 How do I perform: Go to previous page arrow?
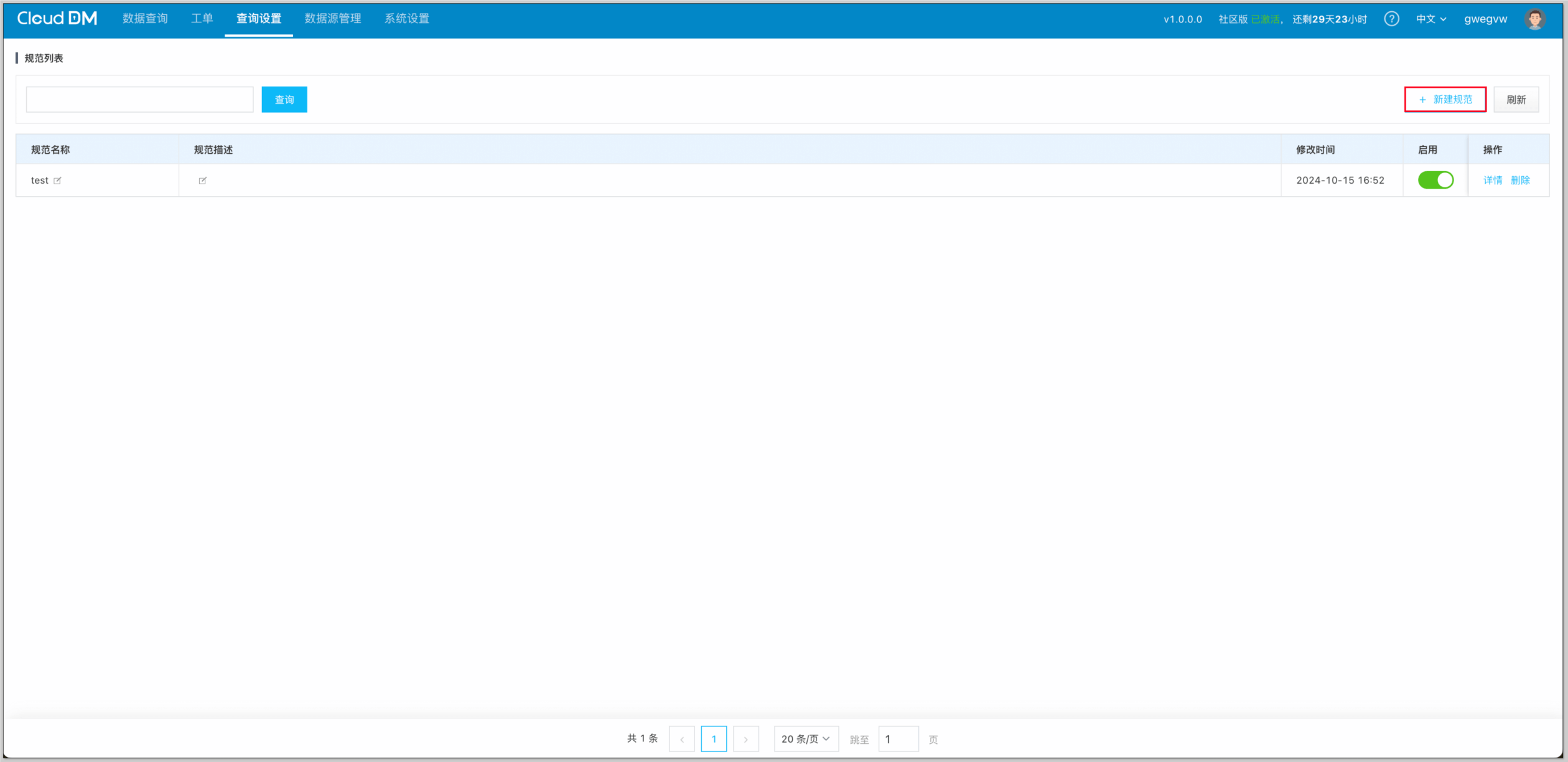(682, 739)
